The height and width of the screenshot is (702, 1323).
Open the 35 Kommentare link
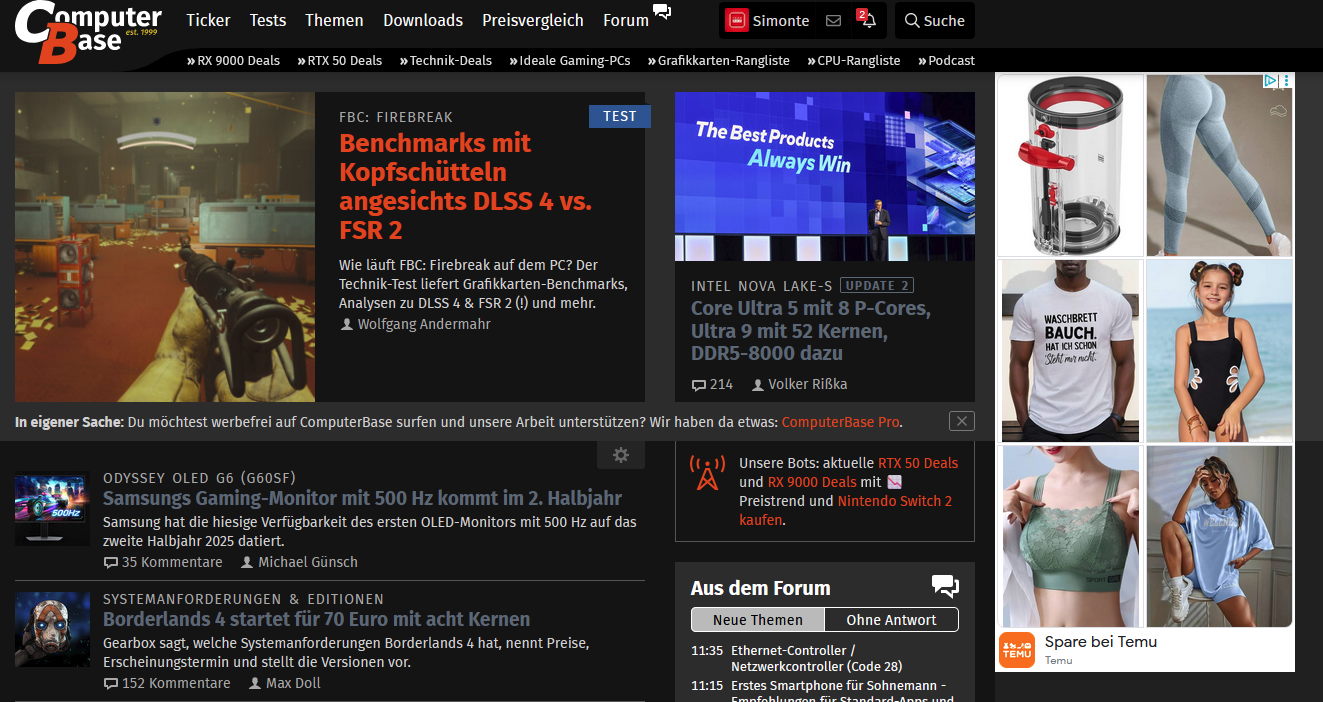coord(163,562)
